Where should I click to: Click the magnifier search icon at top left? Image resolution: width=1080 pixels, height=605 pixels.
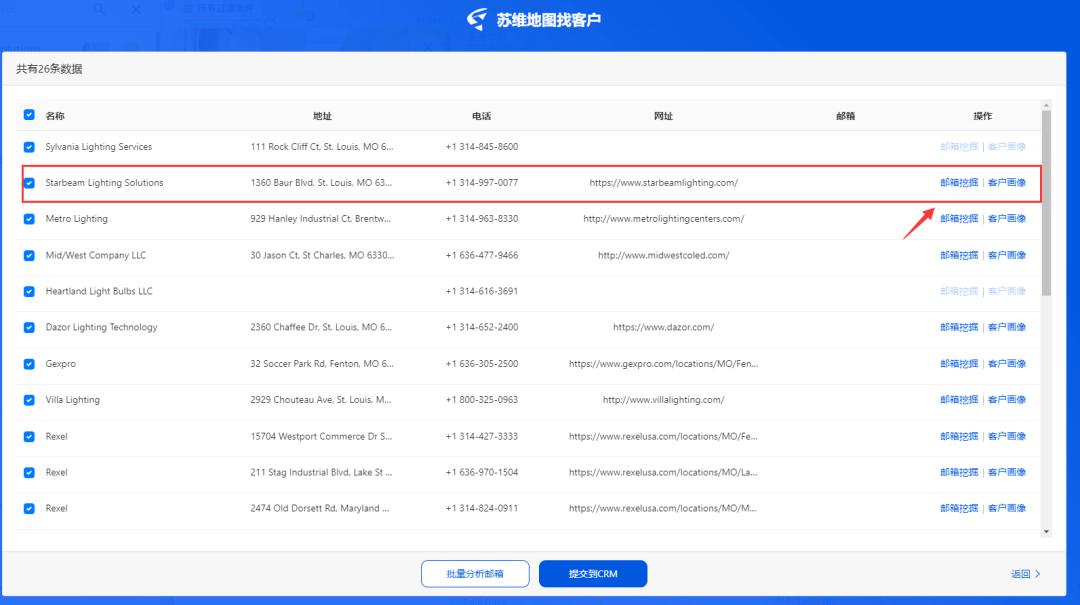tap(96, 8)
